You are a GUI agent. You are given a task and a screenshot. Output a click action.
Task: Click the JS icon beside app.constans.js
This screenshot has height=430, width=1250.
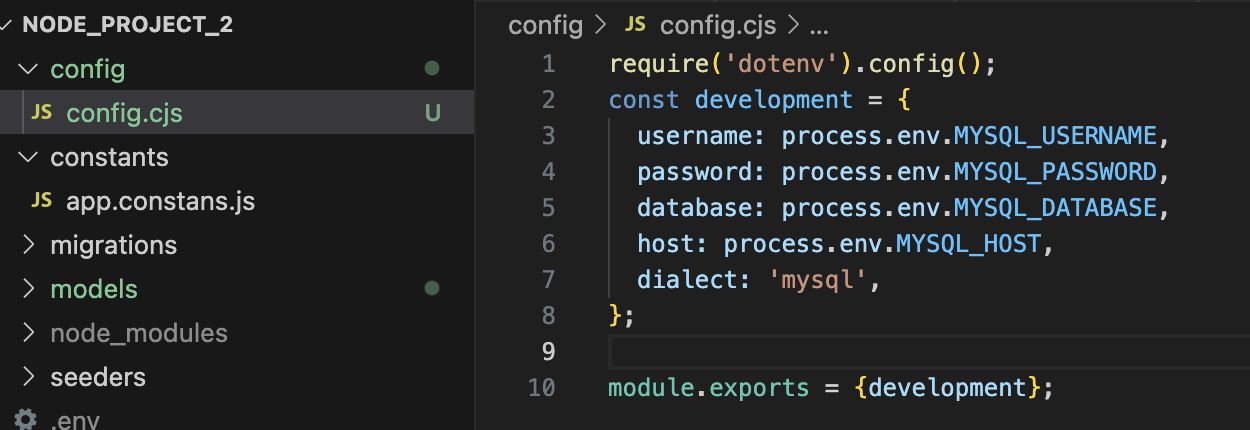tap(42, 201)
